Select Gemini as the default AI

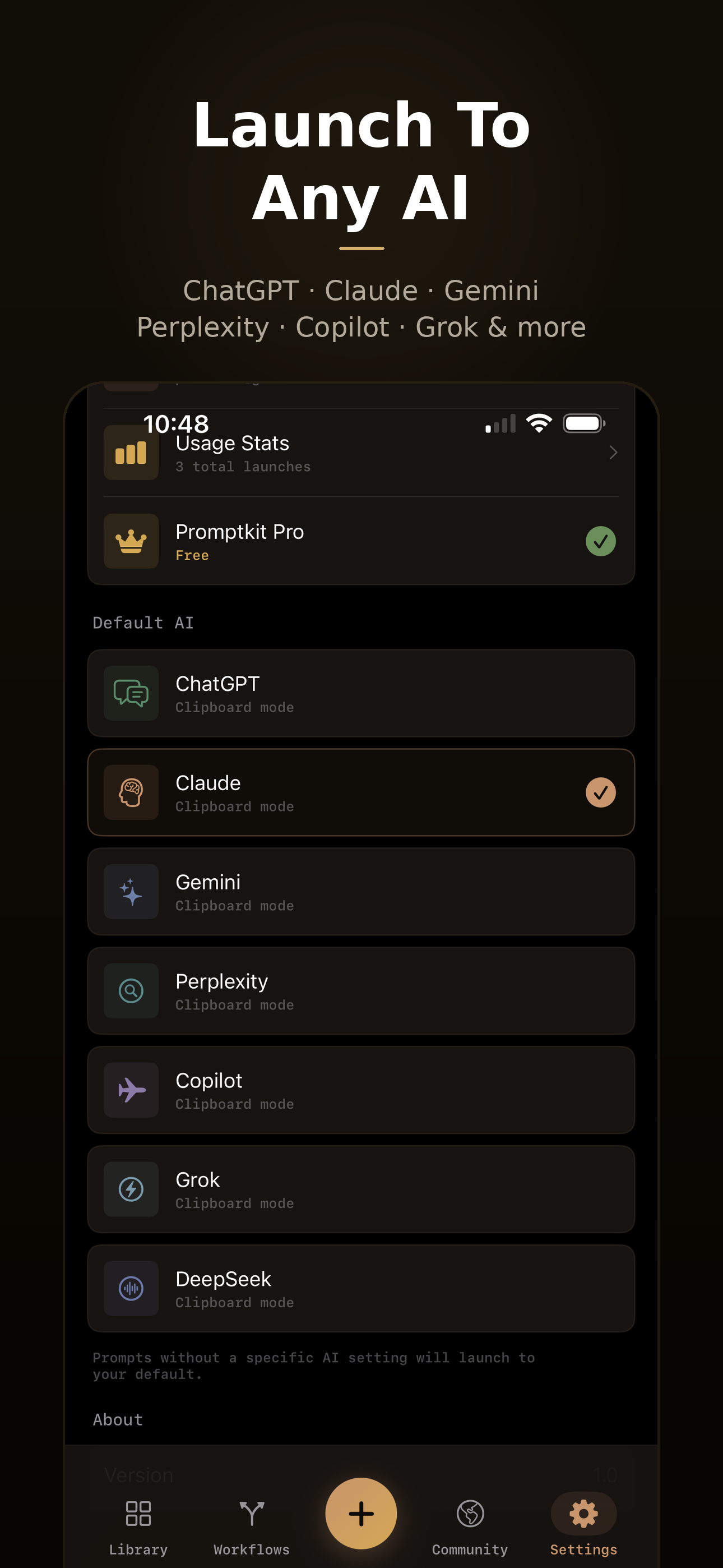[361, 891]
